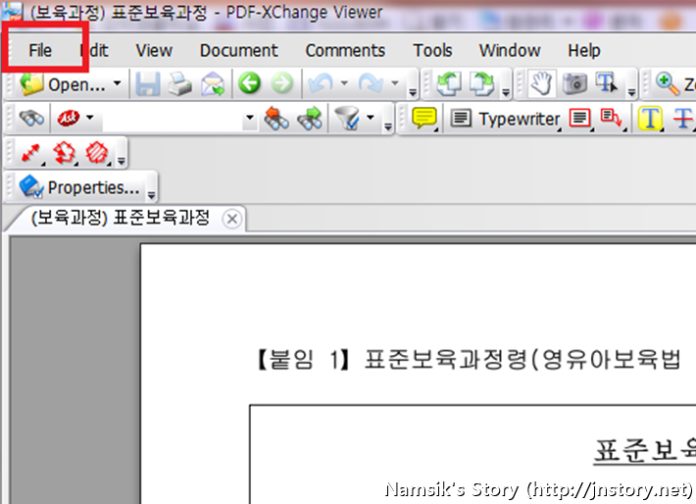This screenshot has width=696, height=504.
Task: Open the File menu
Action: [x=40, y=50]
